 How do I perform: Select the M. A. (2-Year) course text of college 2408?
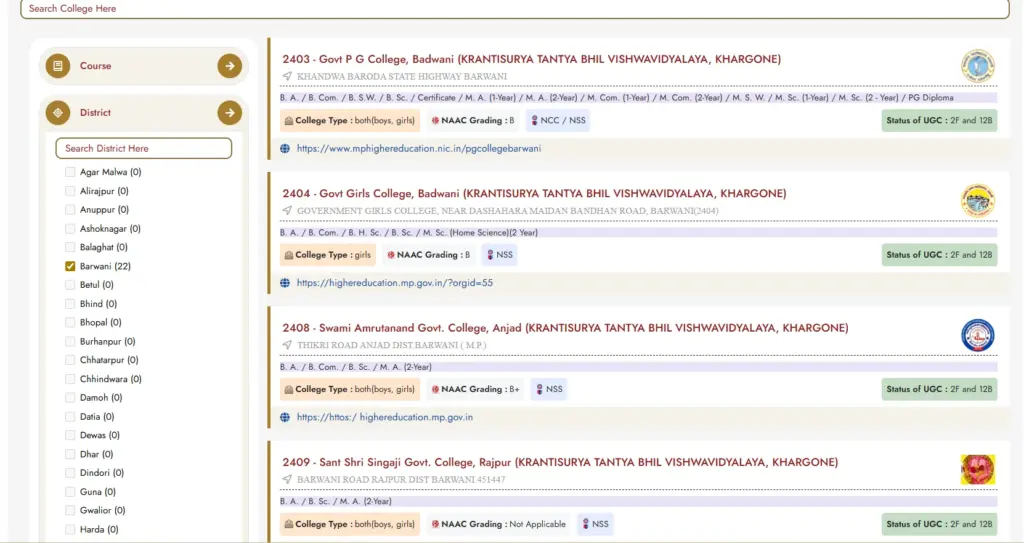[404, 367]
